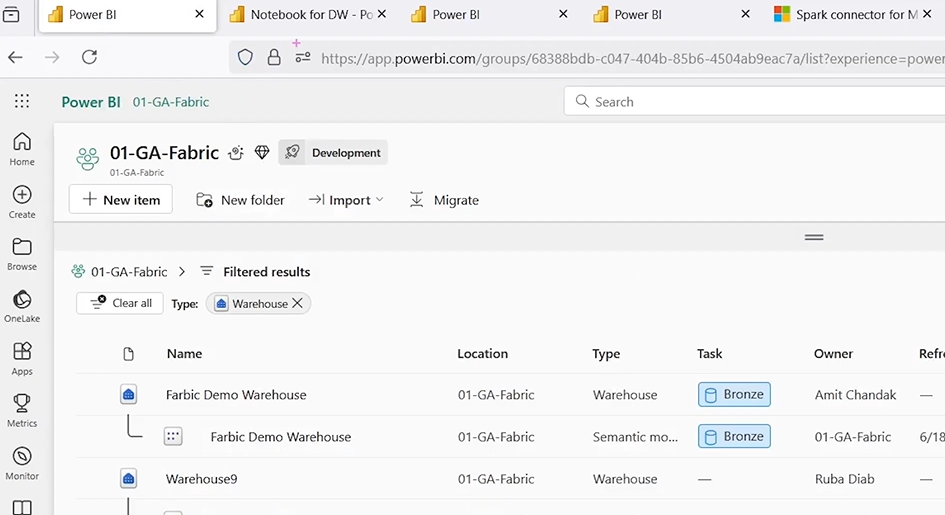This screenshot has width=945, height=515.
Task: Open Metrics in left sidebar
Action: tap(22, 410)
